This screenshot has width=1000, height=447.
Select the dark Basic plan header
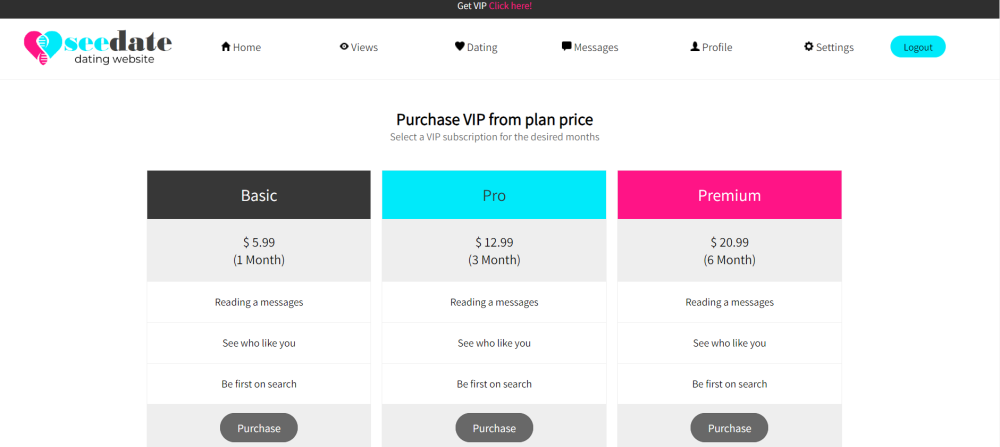(259, 195)
